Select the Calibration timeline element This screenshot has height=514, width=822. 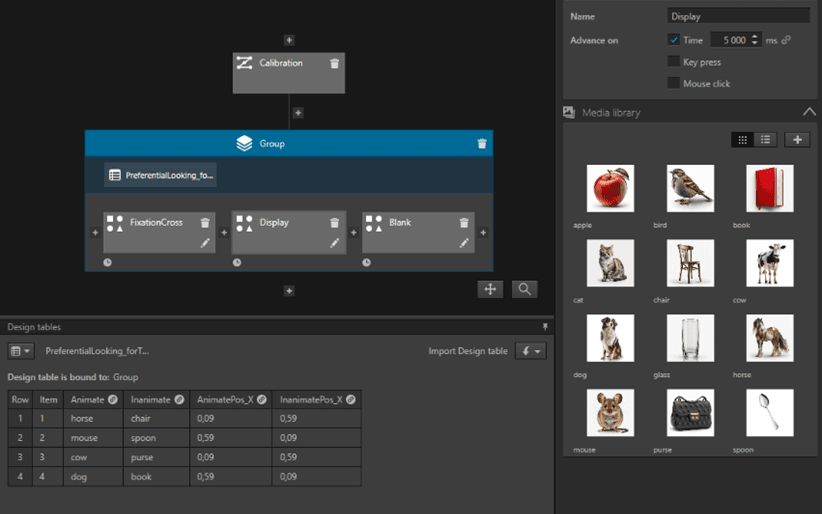pyautogui.click(x=289, y=73)
